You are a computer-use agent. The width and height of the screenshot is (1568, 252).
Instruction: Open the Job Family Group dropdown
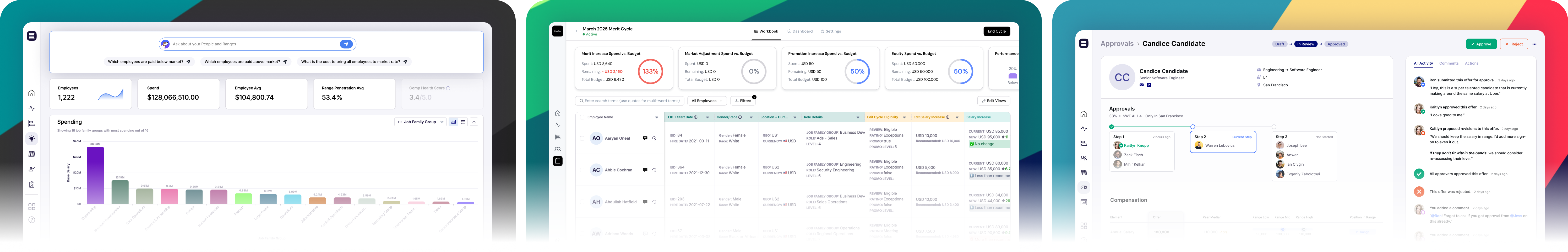[x=421, y=122]
